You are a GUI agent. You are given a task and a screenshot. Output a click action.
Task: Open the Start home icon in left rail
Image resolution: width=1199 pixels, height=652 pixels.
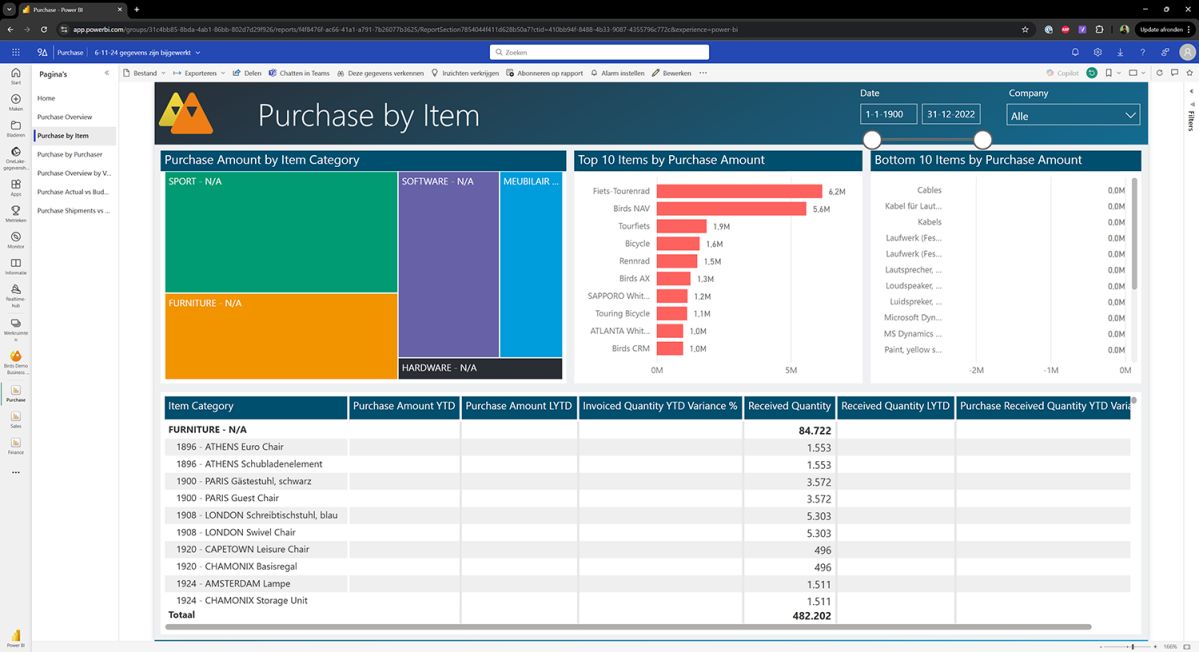coord(16,73)
